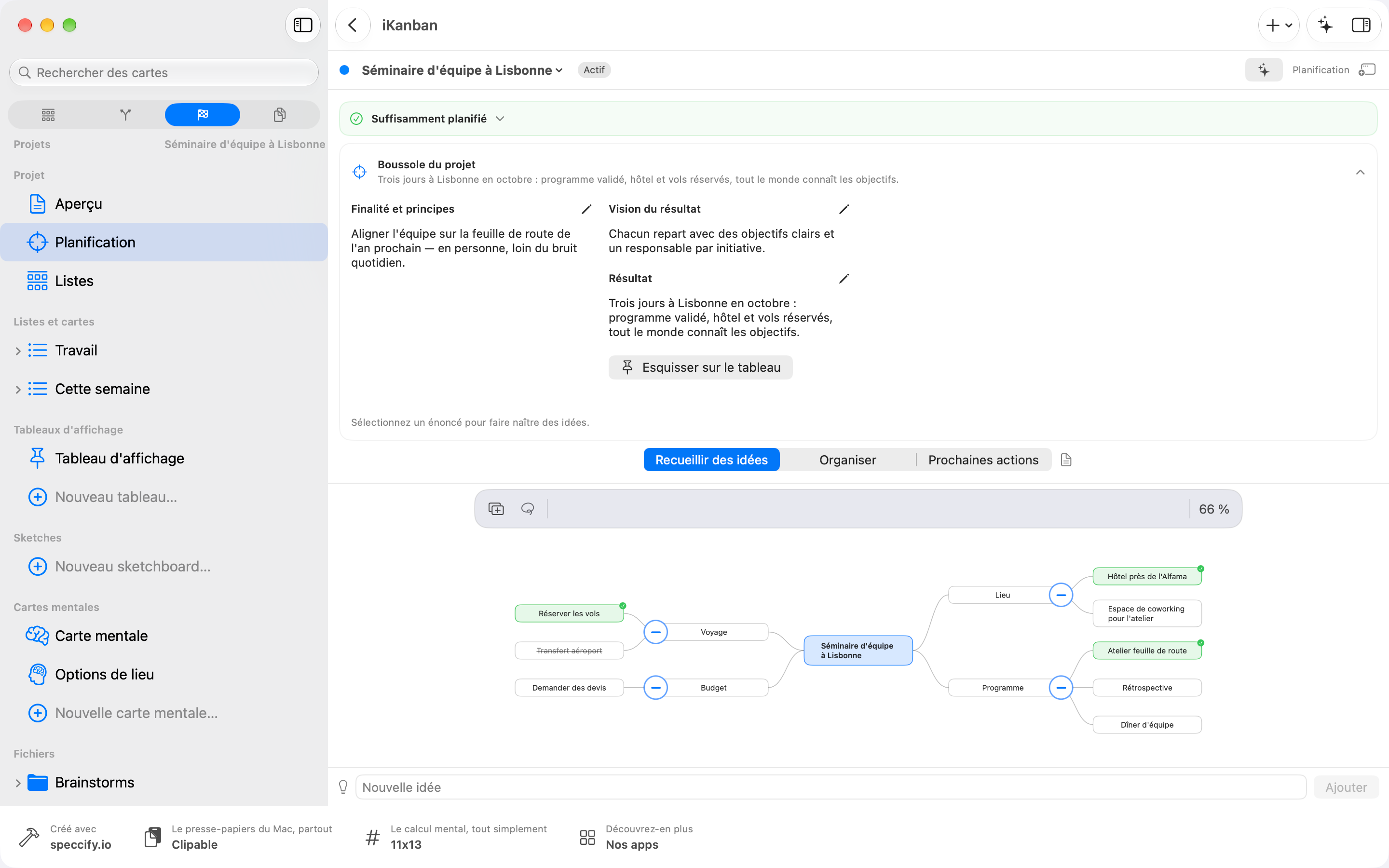Open the Séminaire d'équipe à Lisbonne project dropdown
The width and height of the screenshot is (1389, 868).
(463, 70)
